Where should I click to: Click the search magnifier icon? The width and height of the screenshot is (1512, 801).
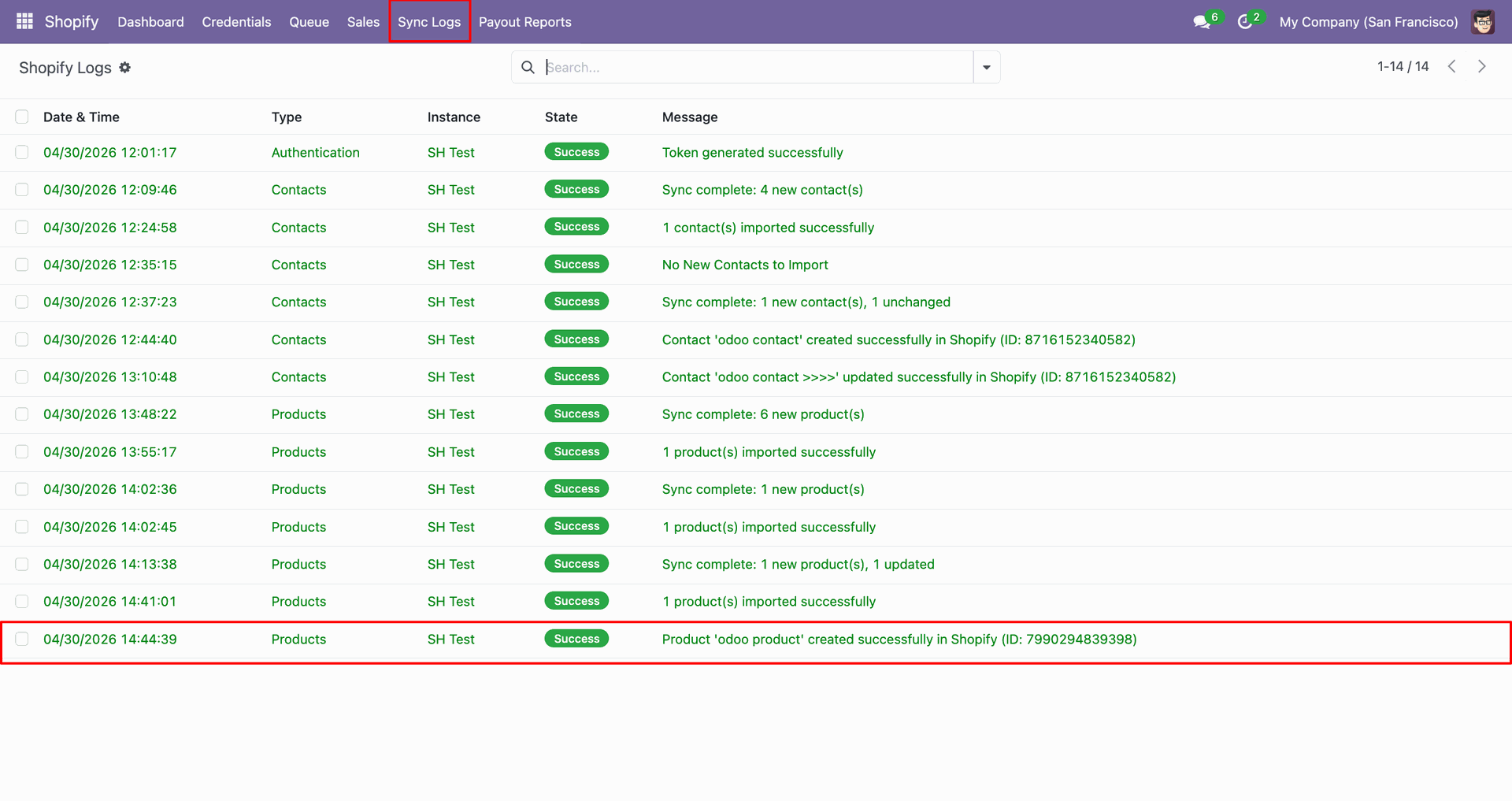[x=528, y=68]
